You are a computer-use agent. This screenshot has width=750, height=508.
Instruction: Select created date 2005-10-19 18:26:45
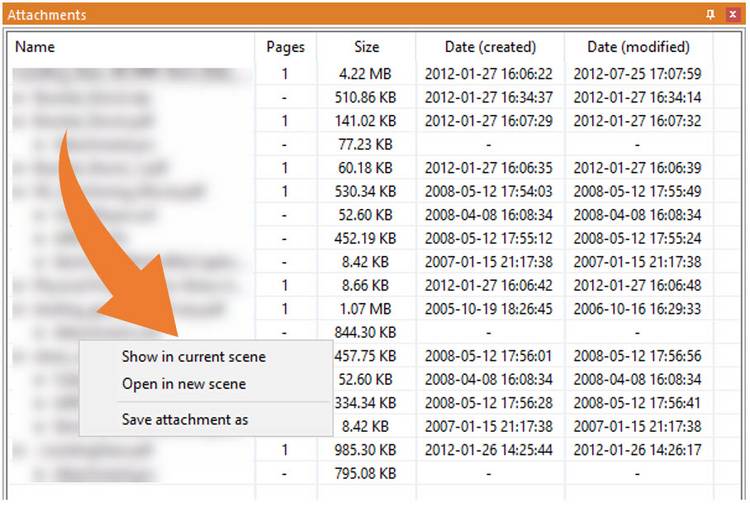coord(489,309)
